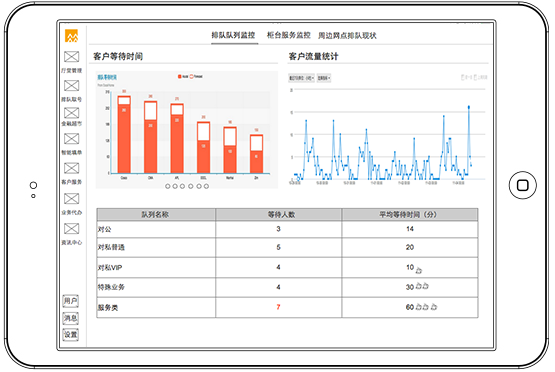Click the 等待人数 column header
Viewport: 555px width, 372px height.
click(x=279, y=214)
